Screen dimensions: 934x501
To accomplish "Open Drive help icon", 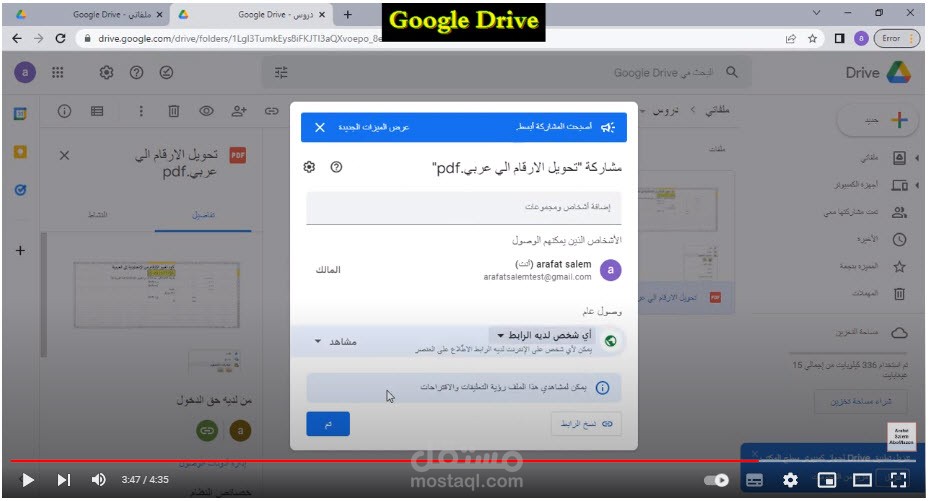I will pyautogui.click(x=136, y=73).
